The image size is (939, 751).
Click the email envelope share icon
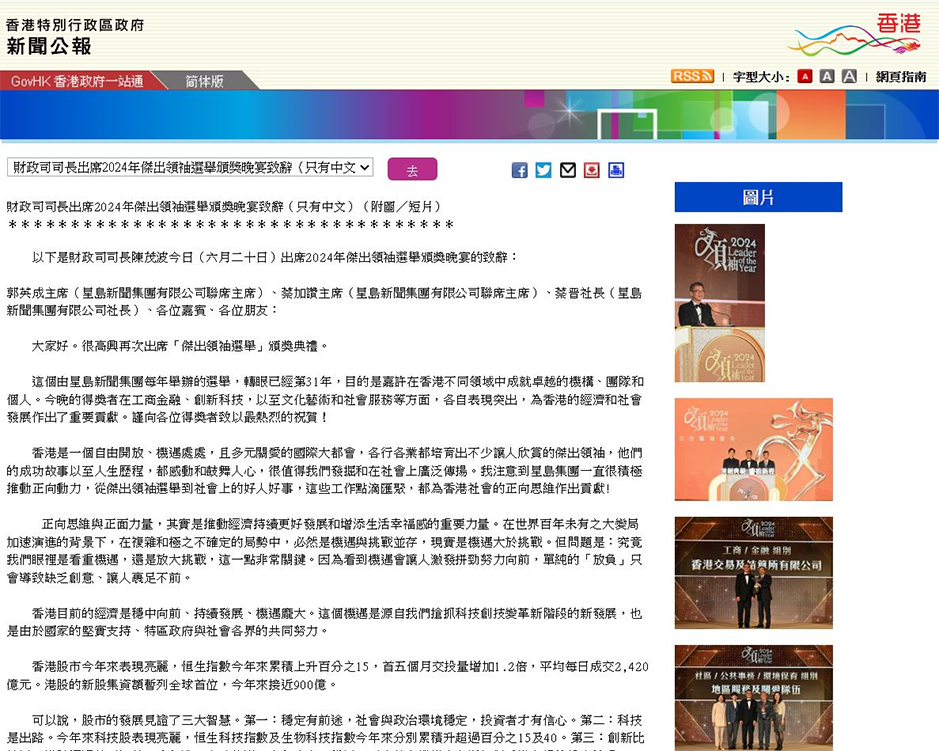coord(567,170)
